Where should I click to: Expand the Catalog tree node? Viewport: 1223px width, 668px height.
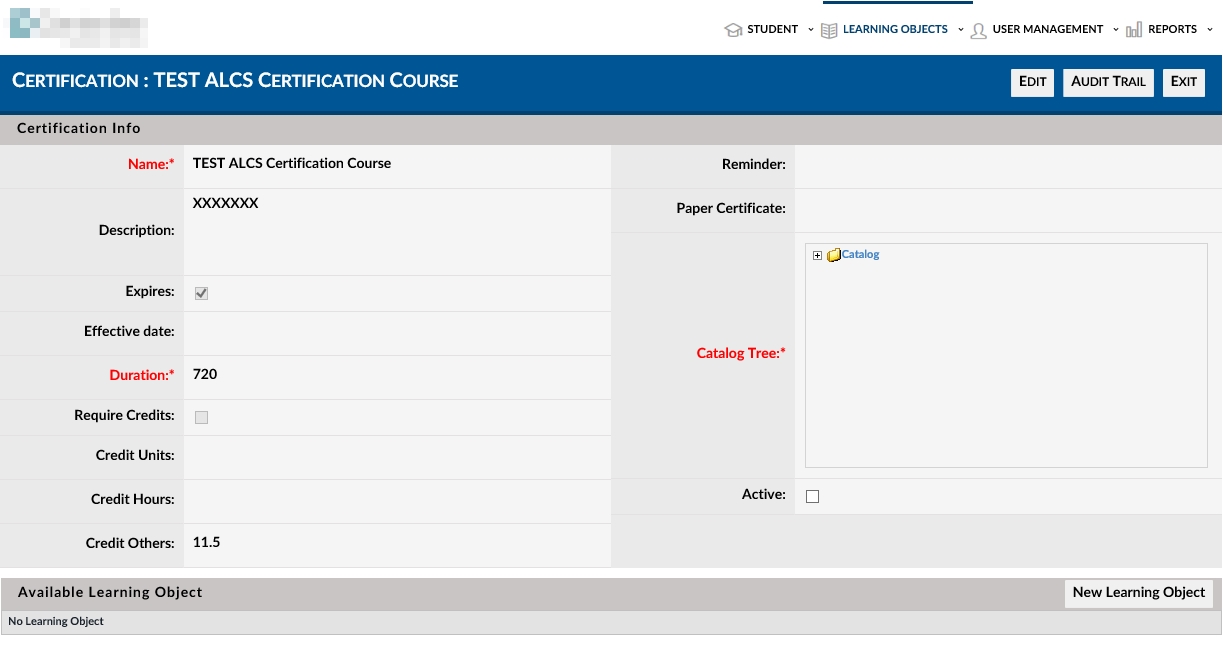(817, 256)
